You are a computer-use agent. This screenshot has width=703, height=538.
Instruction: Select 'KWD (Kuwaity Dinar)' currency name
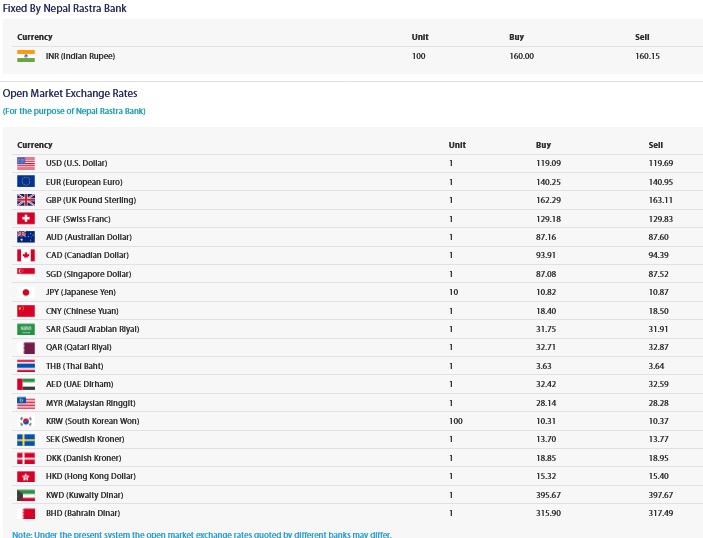84,495
